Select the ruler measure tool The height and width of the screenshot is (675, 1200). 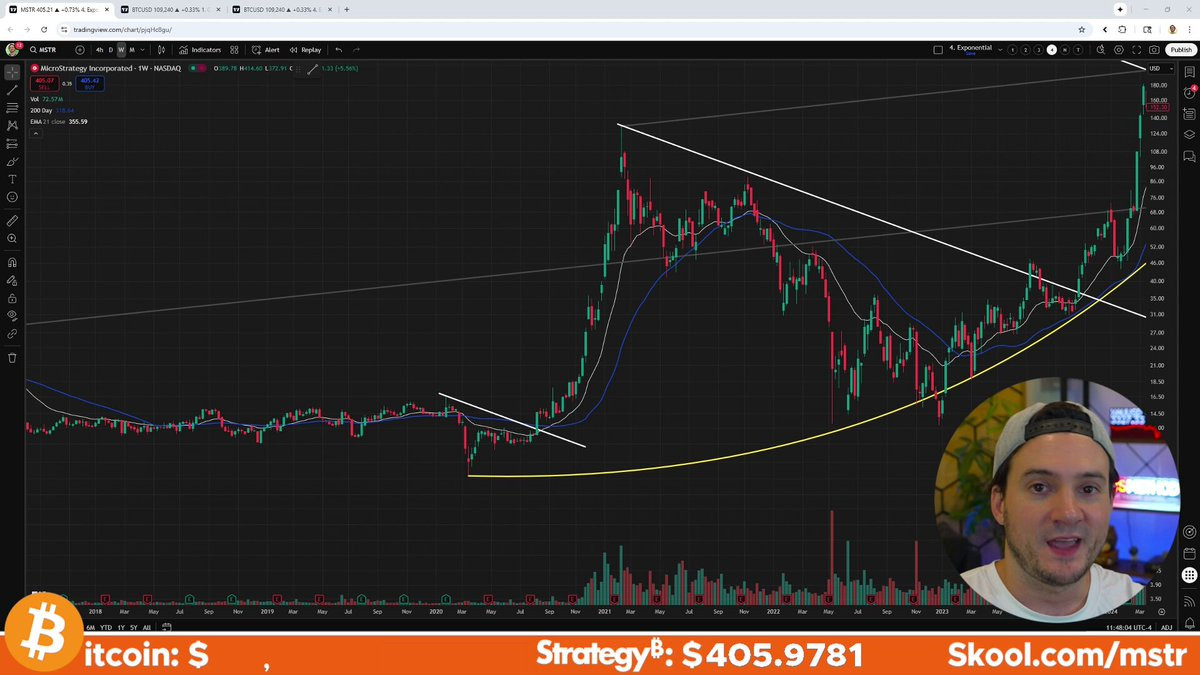point(12,221)
